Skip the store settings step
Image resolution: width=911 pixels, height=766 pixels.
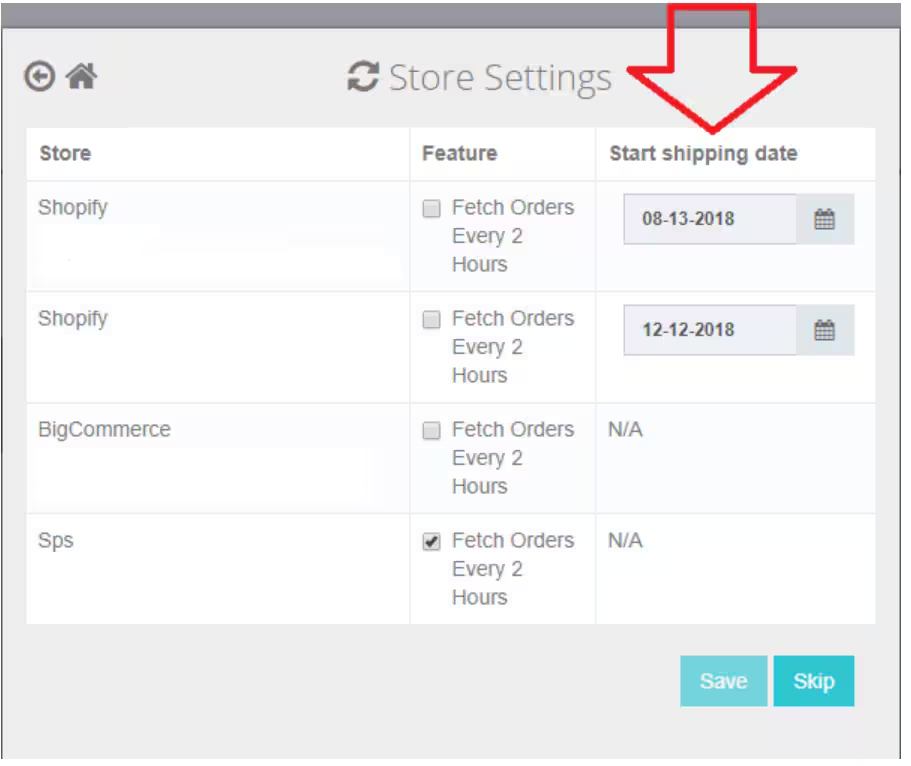(813, 681)
